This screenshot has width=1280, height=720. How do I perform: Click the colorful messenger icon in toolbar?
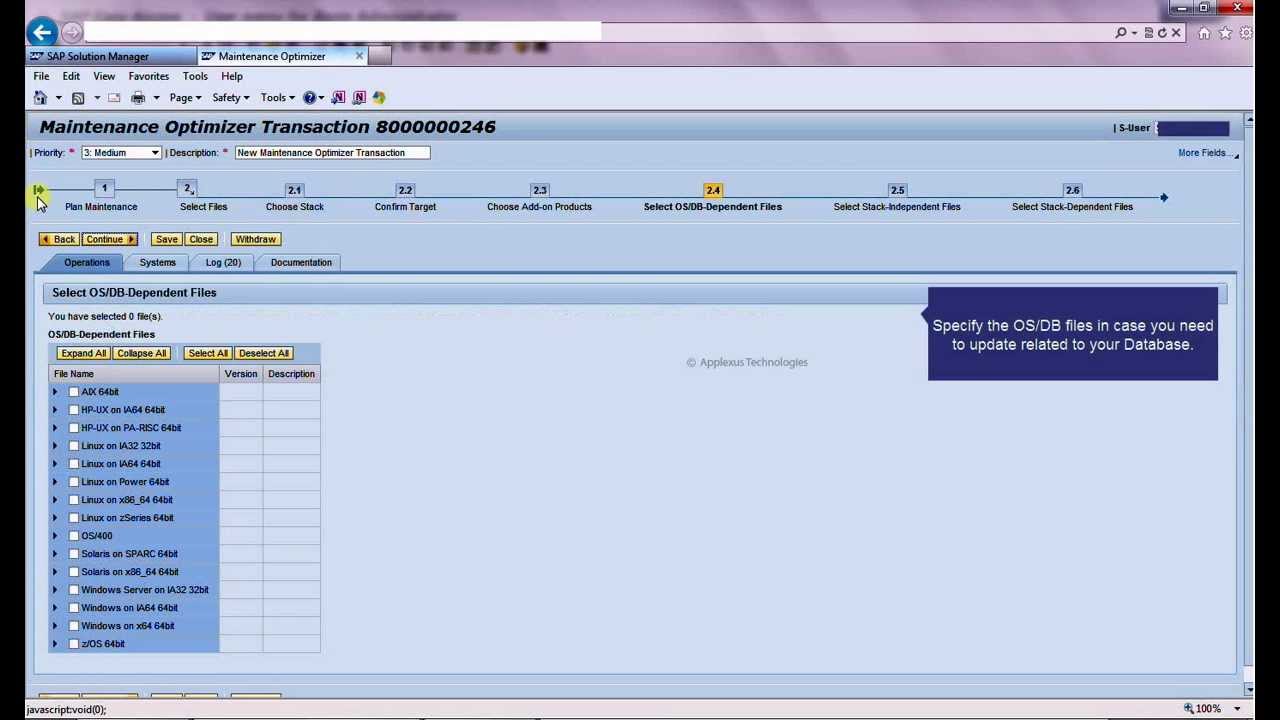pyautogui.click(x=379, y=98)
